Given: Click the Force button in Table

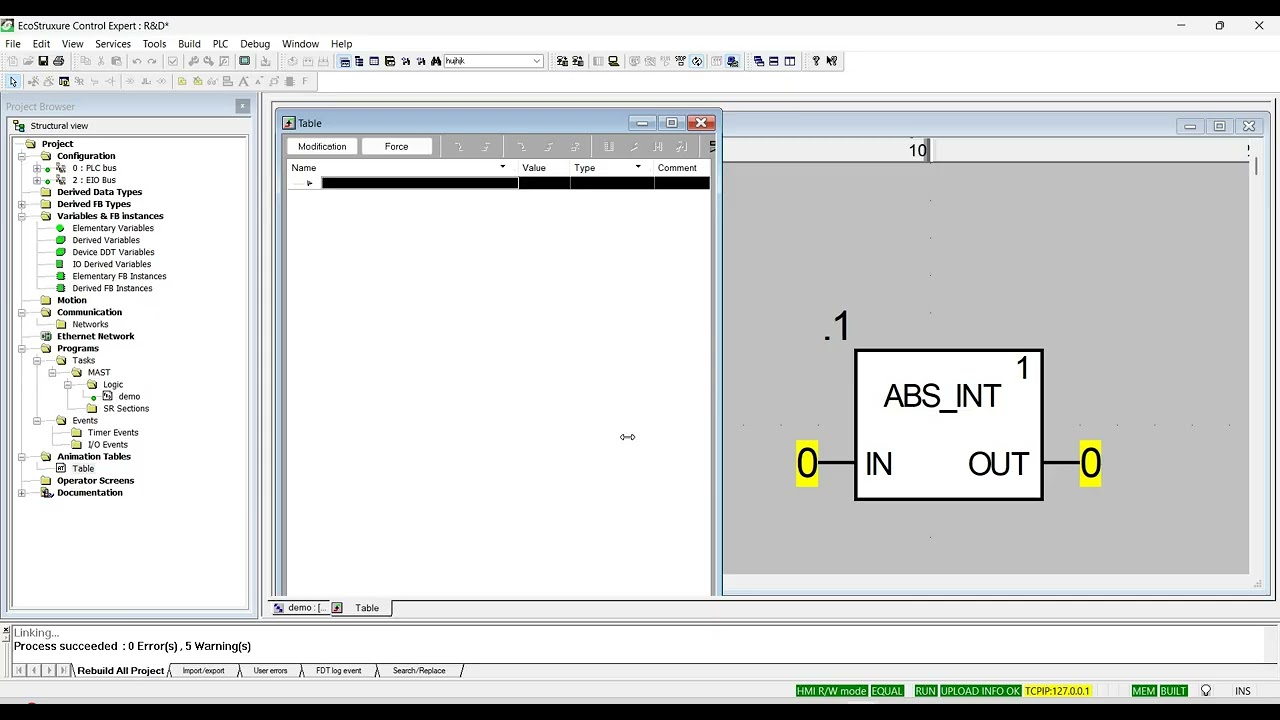Looking at the screenshot, I should click(x=396, y=146).
